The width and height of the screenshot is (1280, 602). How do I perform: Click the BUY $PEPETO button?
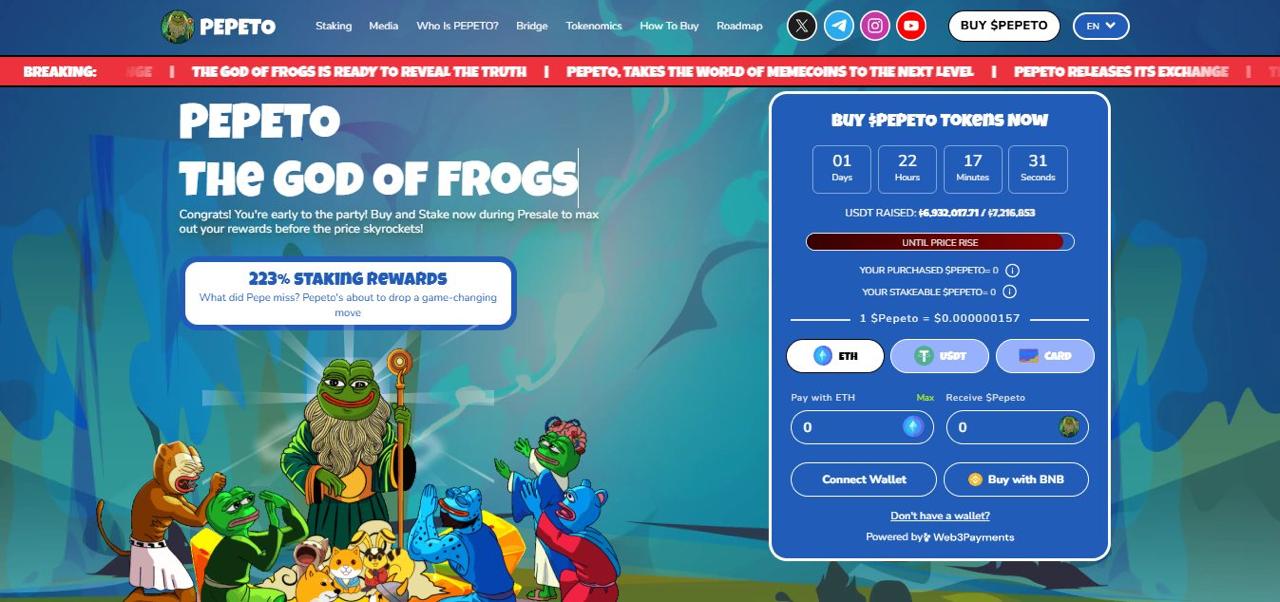1004,26
